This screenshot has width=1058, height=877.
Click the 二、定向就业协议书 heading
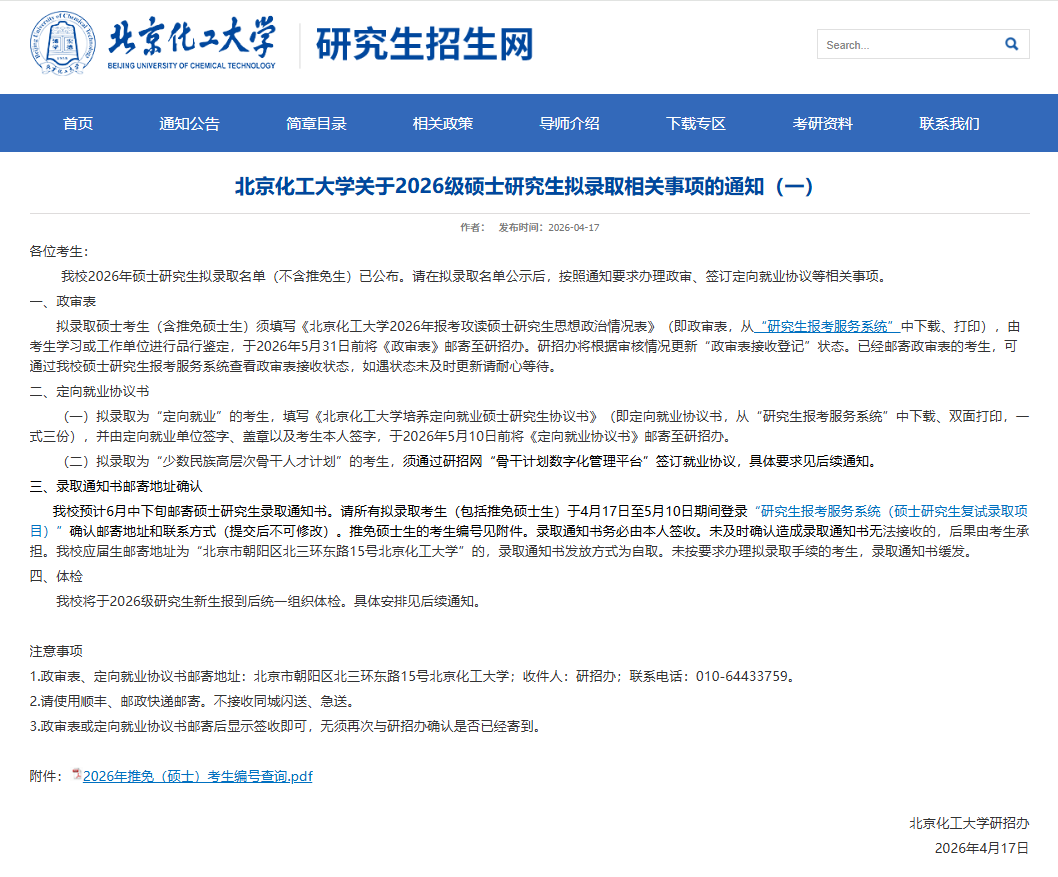[x=89, y=392]
